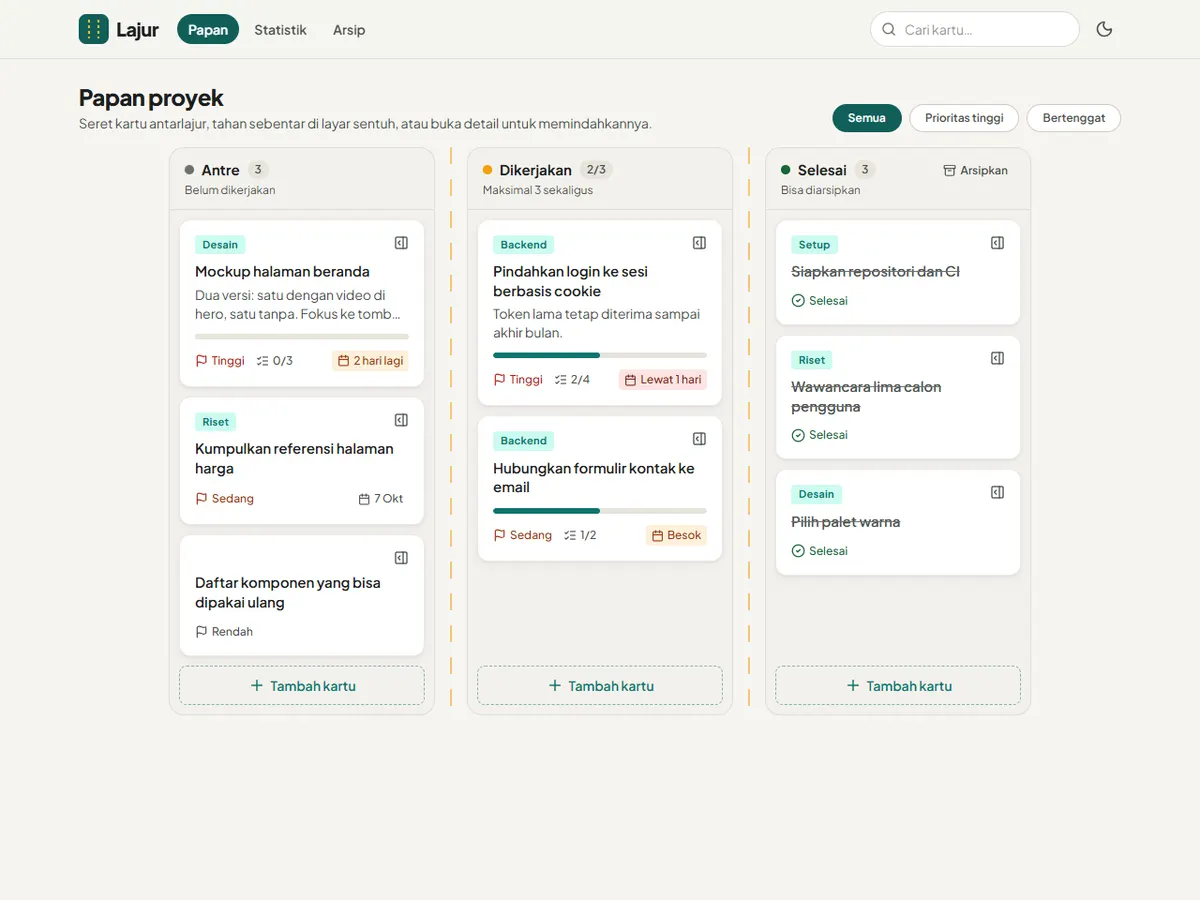Click the Sedang flag on Kumpulkan referensi card

click(x=224, y=498)
